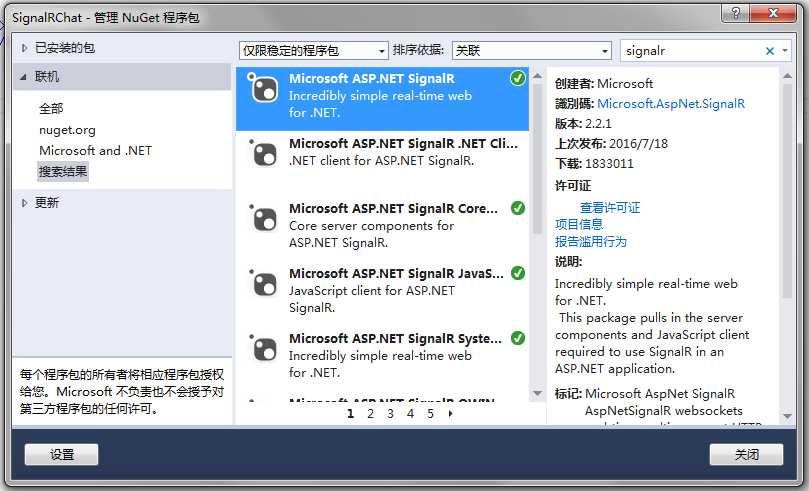
Task: Open the Microsoft.AspNet.SignalR identifier link
Action: (671, 104)
